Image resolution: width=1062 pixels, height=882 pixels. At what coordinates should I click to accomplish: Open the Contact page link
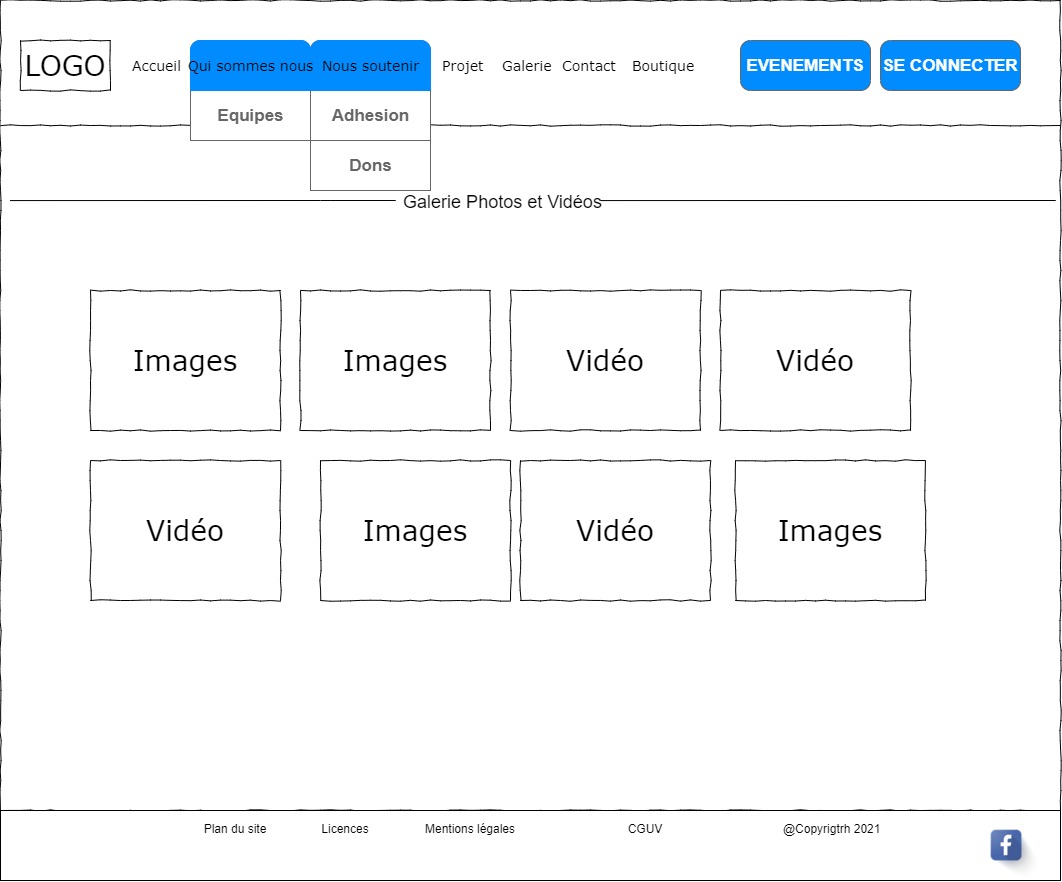(588, 66)
